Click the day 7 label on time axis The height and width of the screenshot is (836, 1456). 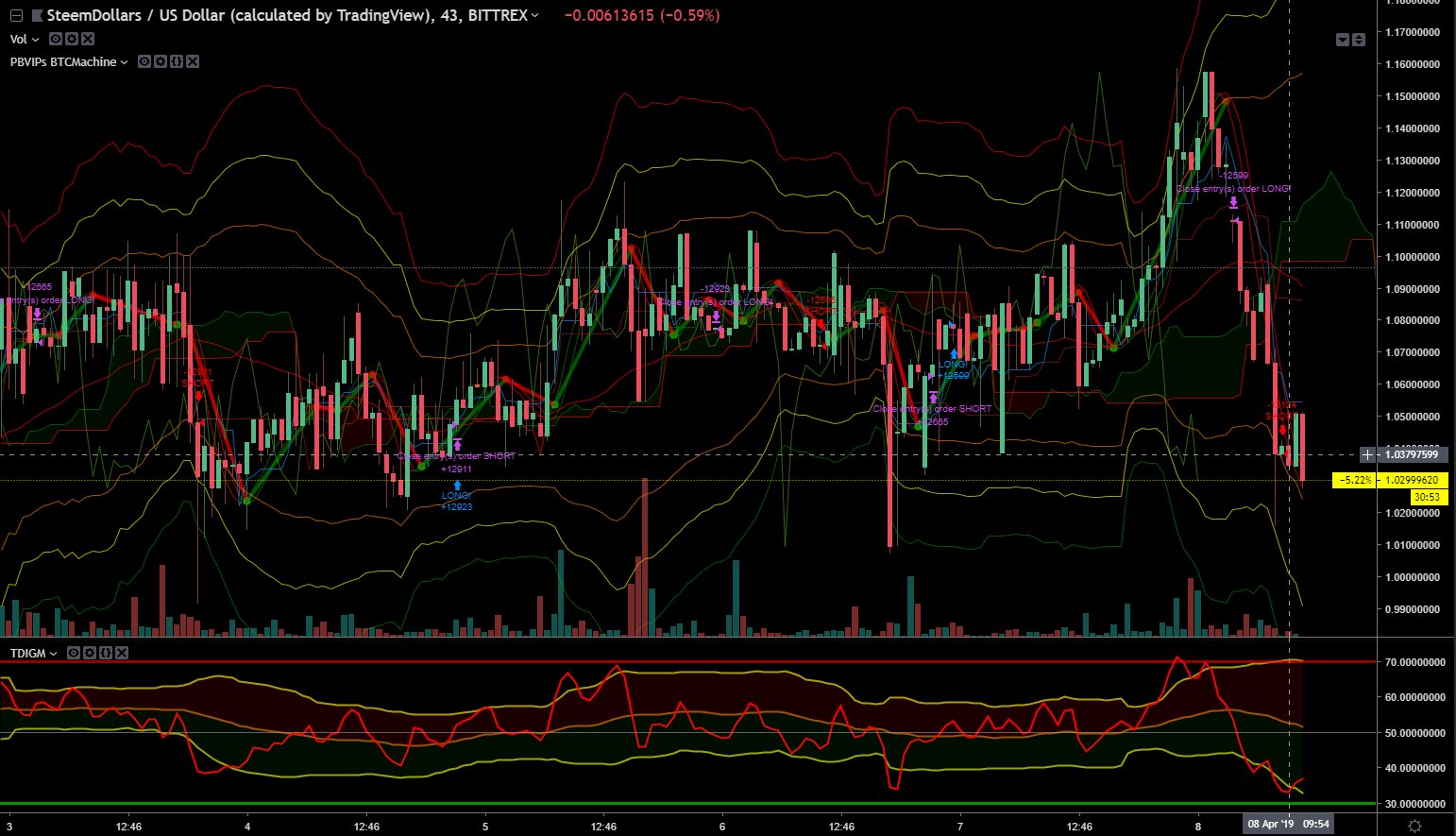(x=960, y=827)
